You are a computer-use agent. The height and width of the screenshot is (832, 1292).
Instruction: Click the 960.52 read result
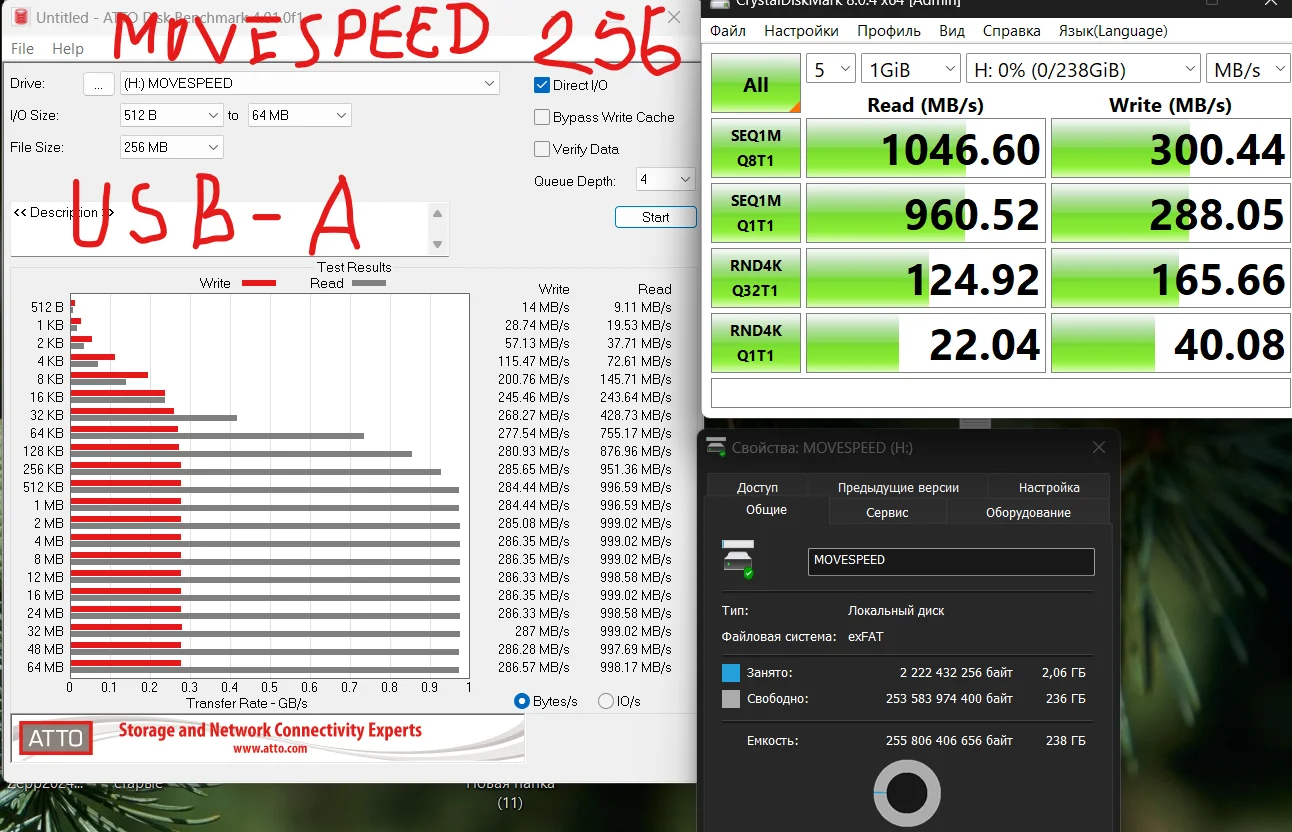click(x=926, y=214)
